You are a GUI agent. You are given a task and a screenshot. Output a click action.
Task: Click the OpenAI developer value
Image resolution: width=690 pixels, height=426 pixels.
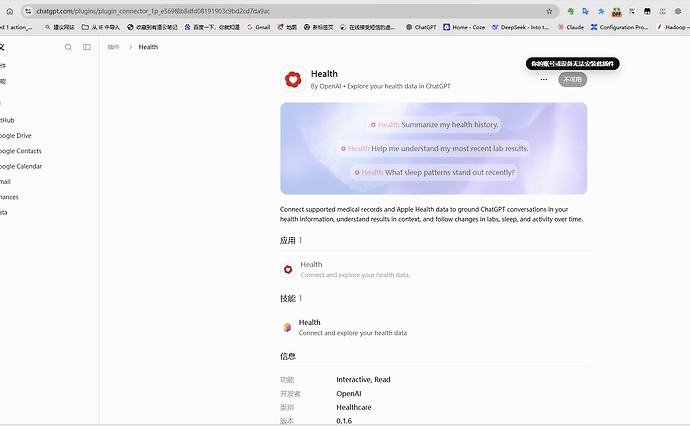click(349, 393)
